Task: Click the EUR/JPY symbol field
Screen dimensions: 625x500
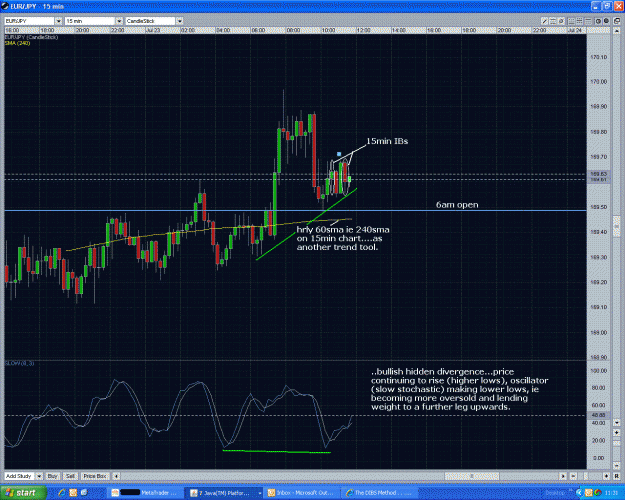Action: tap(29, 21)
